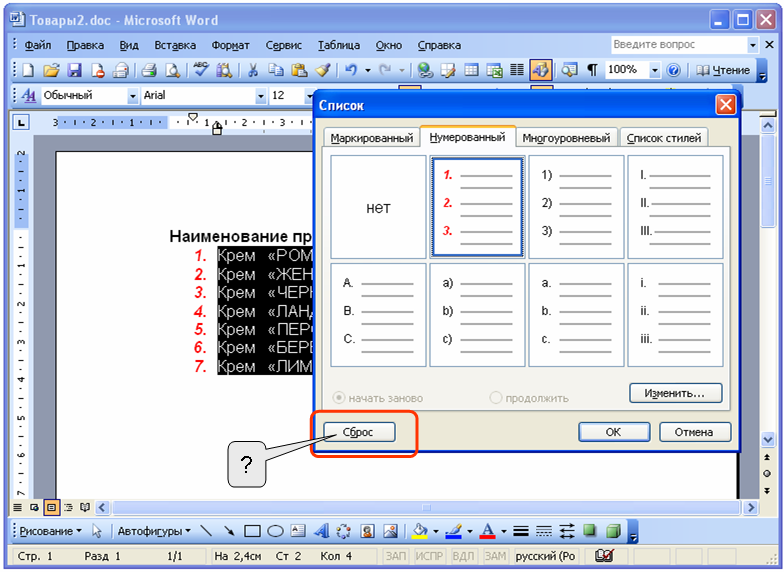Expand the Arial font name dropdown
This screenshot has width=784, height=572.
(261, 96)
